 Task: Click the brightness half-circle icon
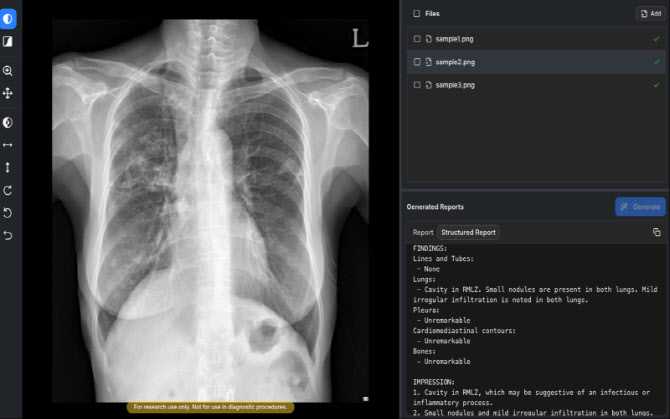[x=8, y=123]
